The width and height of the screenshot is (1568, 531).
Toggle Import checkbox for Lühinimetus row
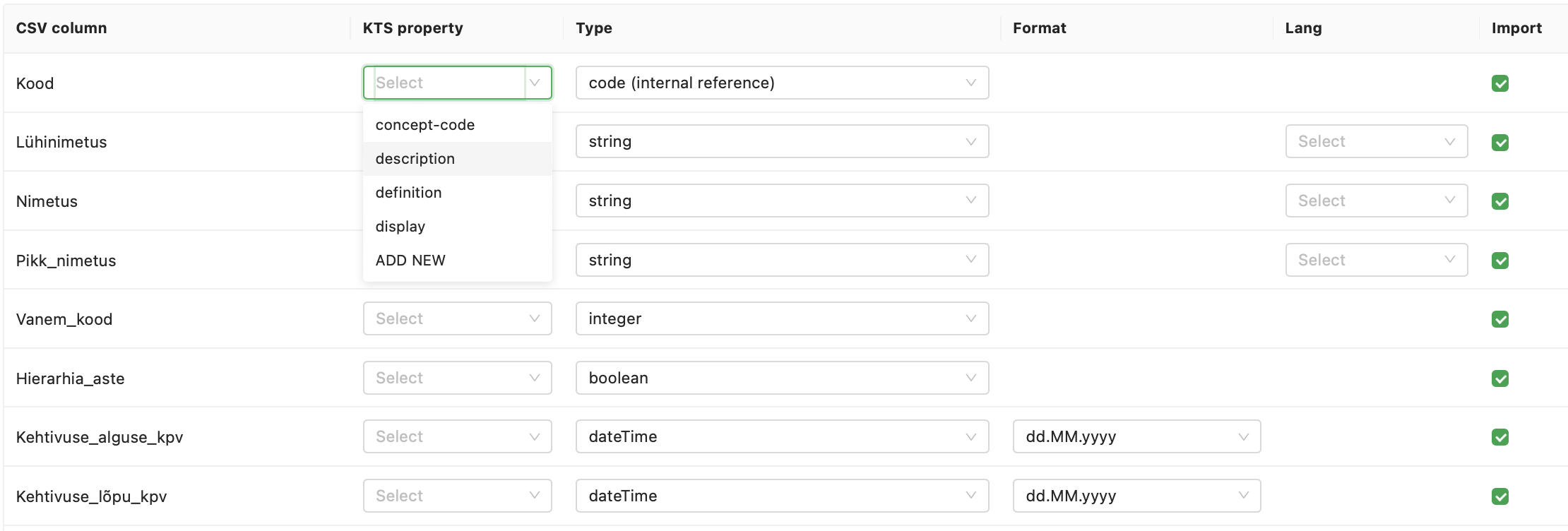[1499, 143]
